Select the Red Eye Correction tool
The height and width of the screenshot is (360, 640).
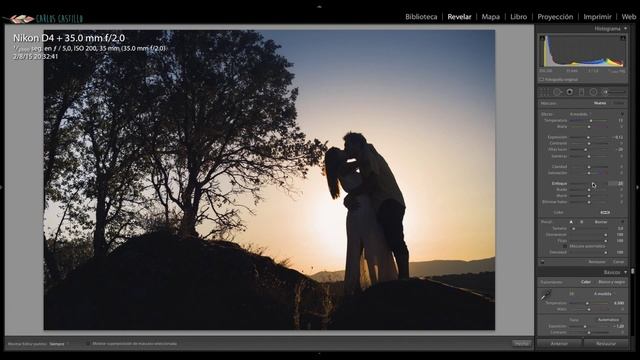tap(569, 92)
